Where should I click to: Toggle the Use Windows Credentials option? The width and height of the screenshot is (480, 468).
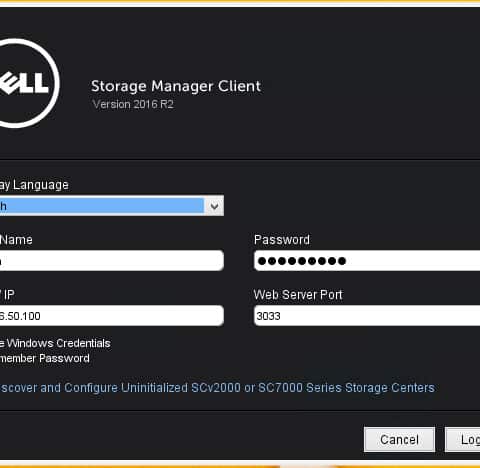pyautogui.click(x=55, y=343)
